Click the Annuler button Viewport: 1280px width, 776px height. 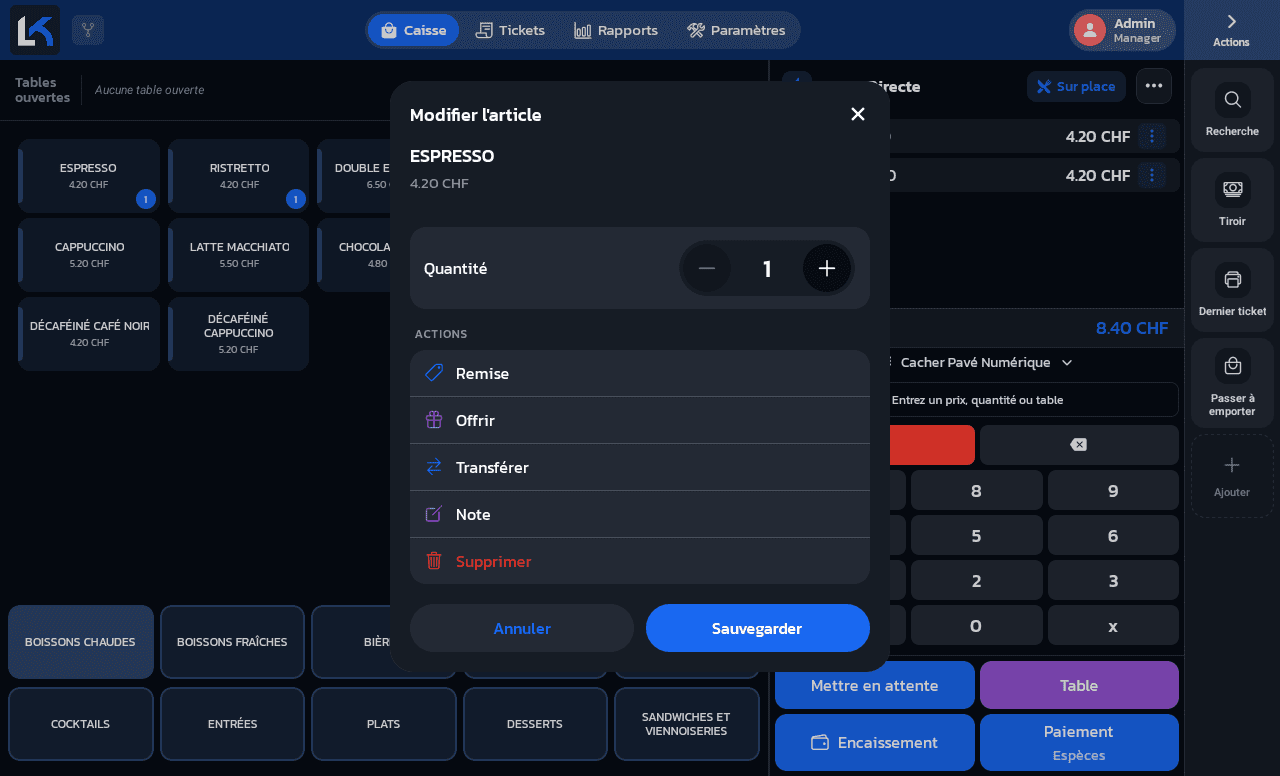coord(522,628)
